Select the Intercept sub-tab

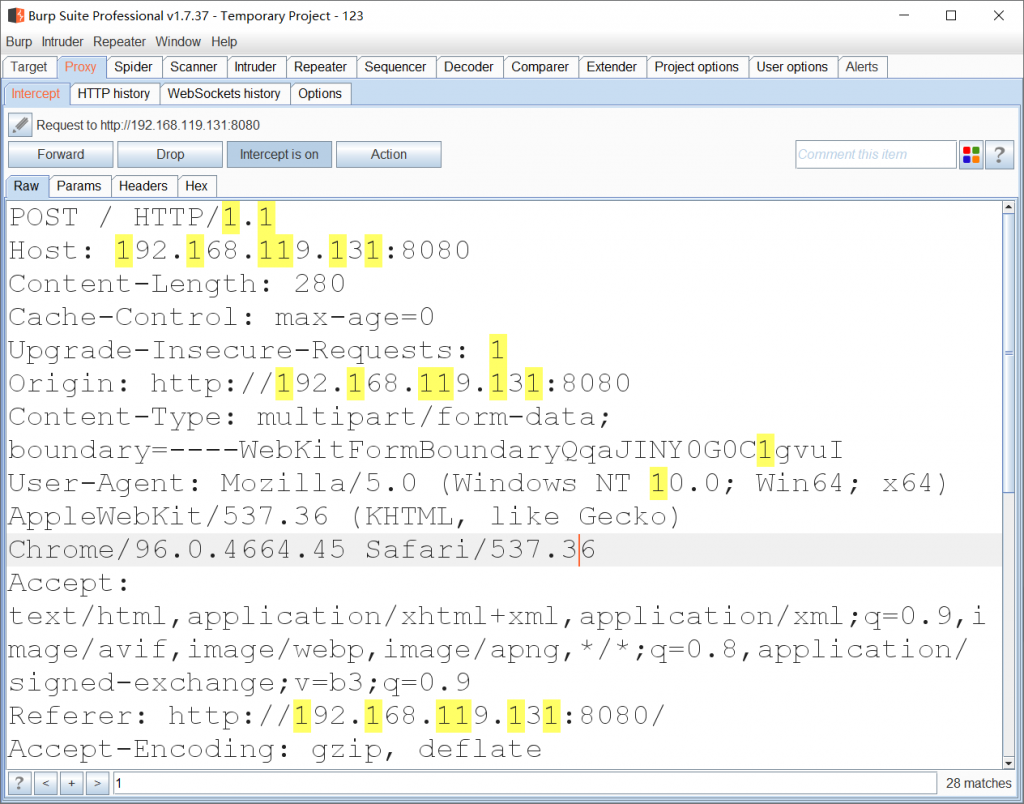click(x=36, y=93)
